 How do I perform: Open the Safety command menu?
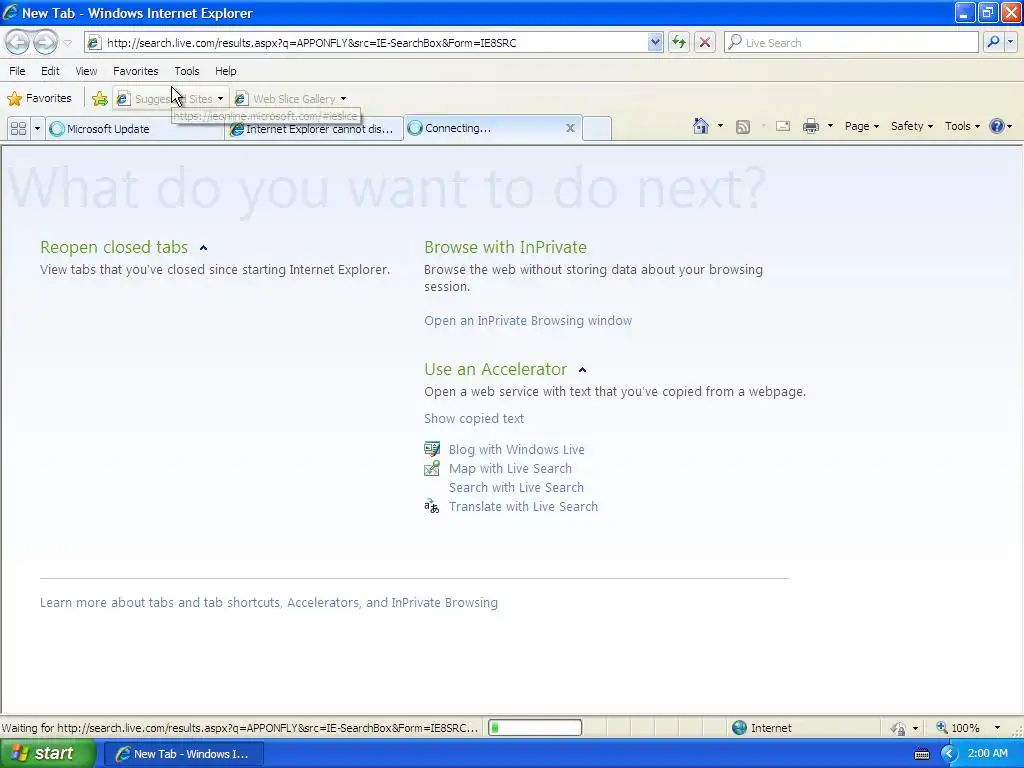(x=912, y=126)
